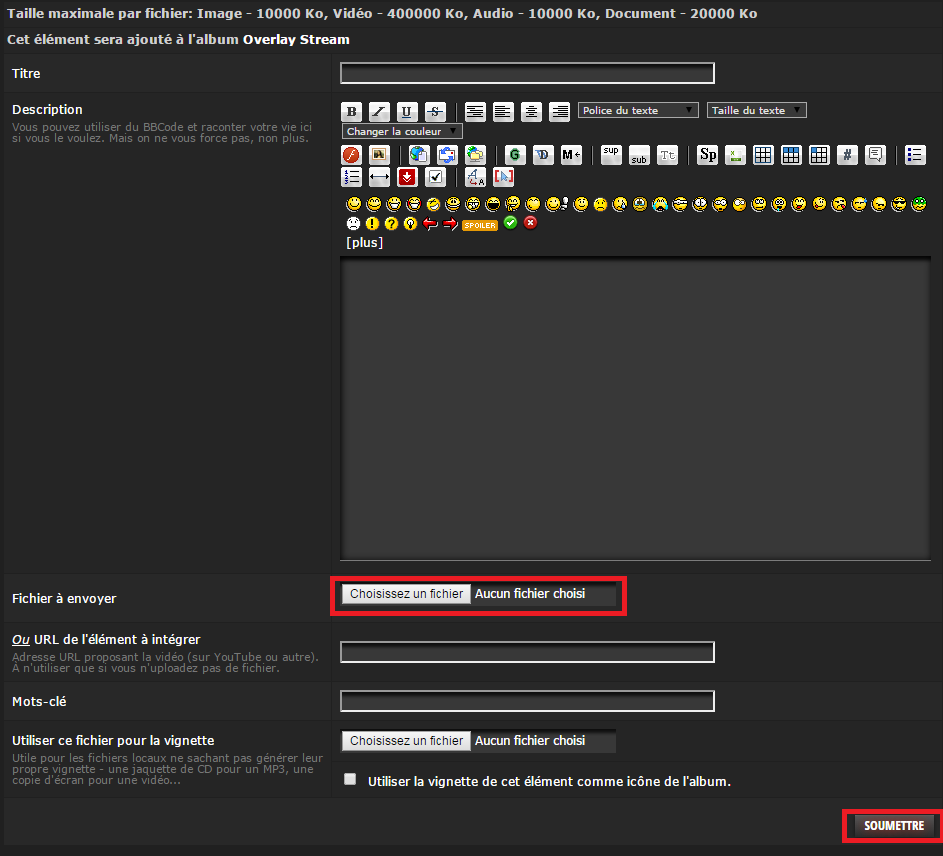The width and height of the screenshot is (943, 856).
Task: Justify the description text
Action: pos(475,111)
